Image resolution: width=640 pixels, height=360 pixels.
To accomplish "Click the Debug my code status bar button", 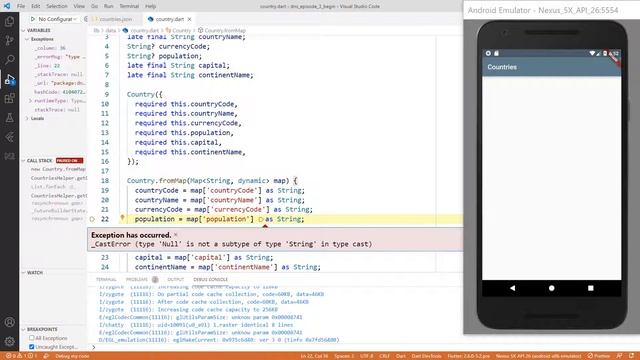I will click(x=72, y=356).
